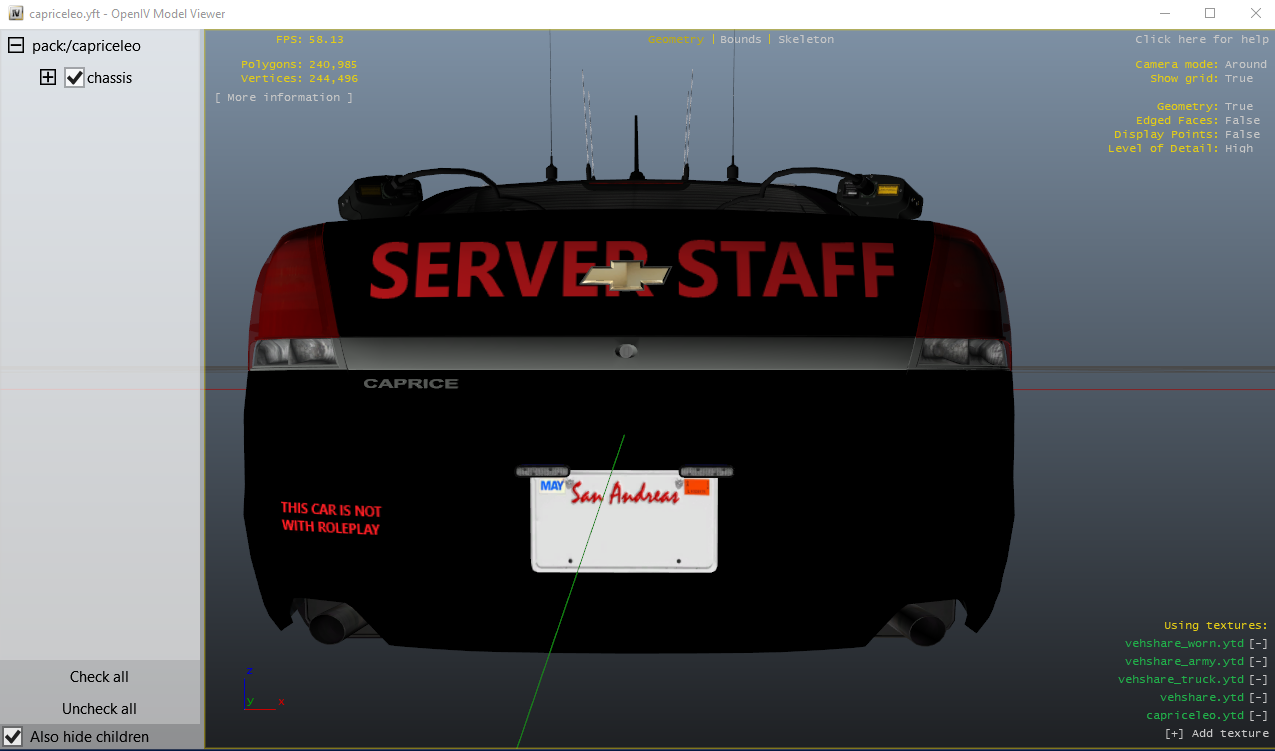The image size is (1275, 751).
Task: Open the More information section
Action: tap(284, 98)
